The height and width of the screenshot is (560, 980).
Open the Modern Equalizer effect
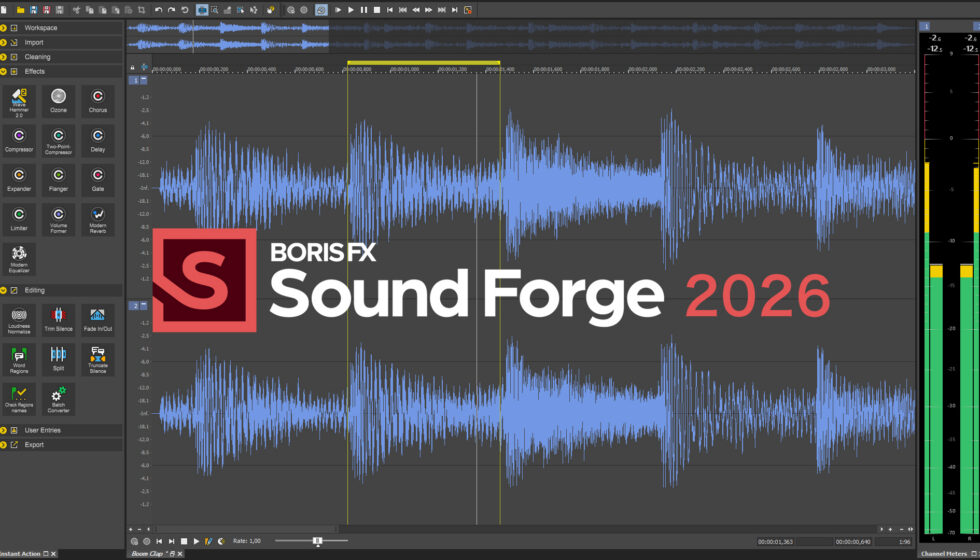pos(19,259)
